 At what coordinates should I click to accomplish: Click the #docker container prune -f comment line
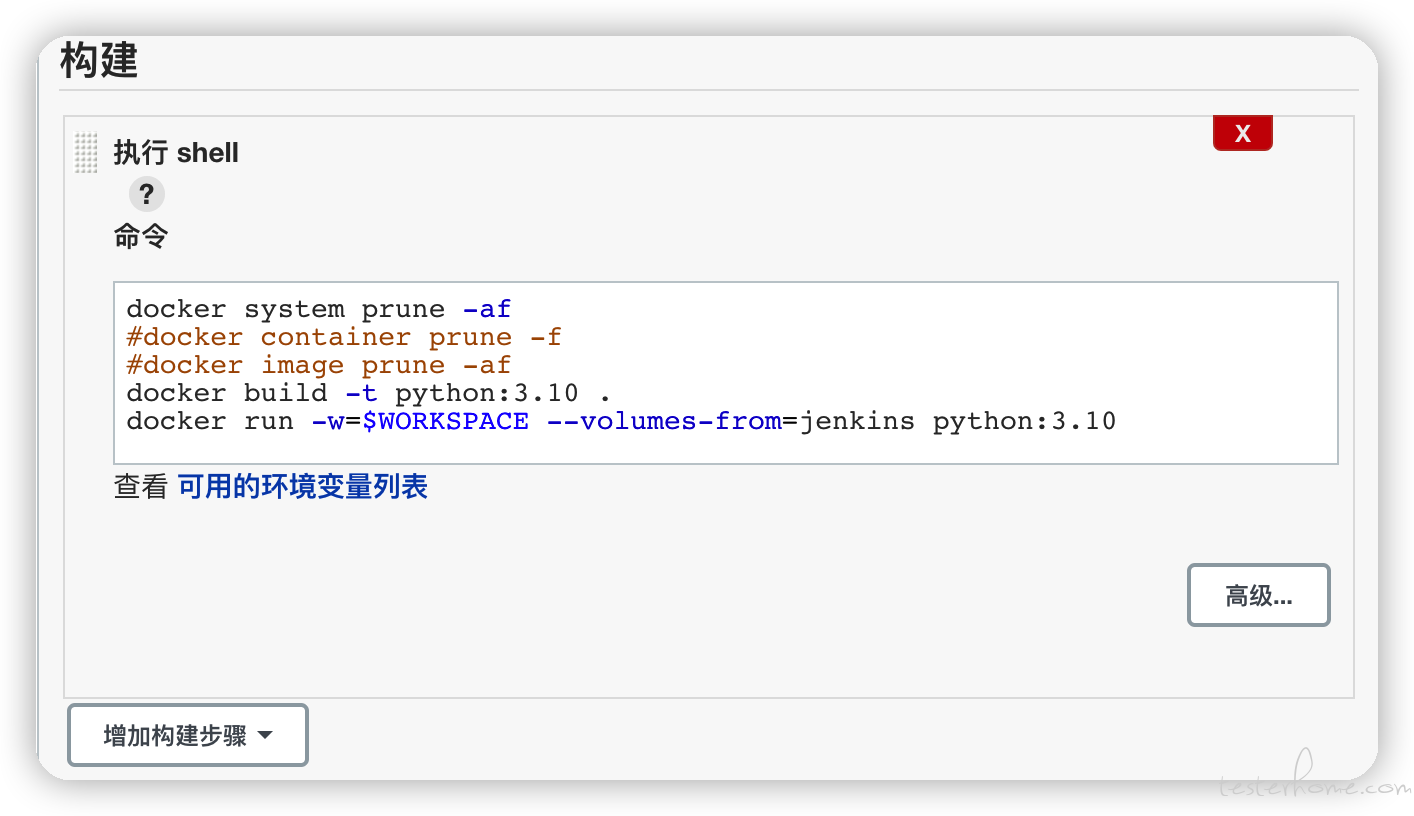point(344,337)
